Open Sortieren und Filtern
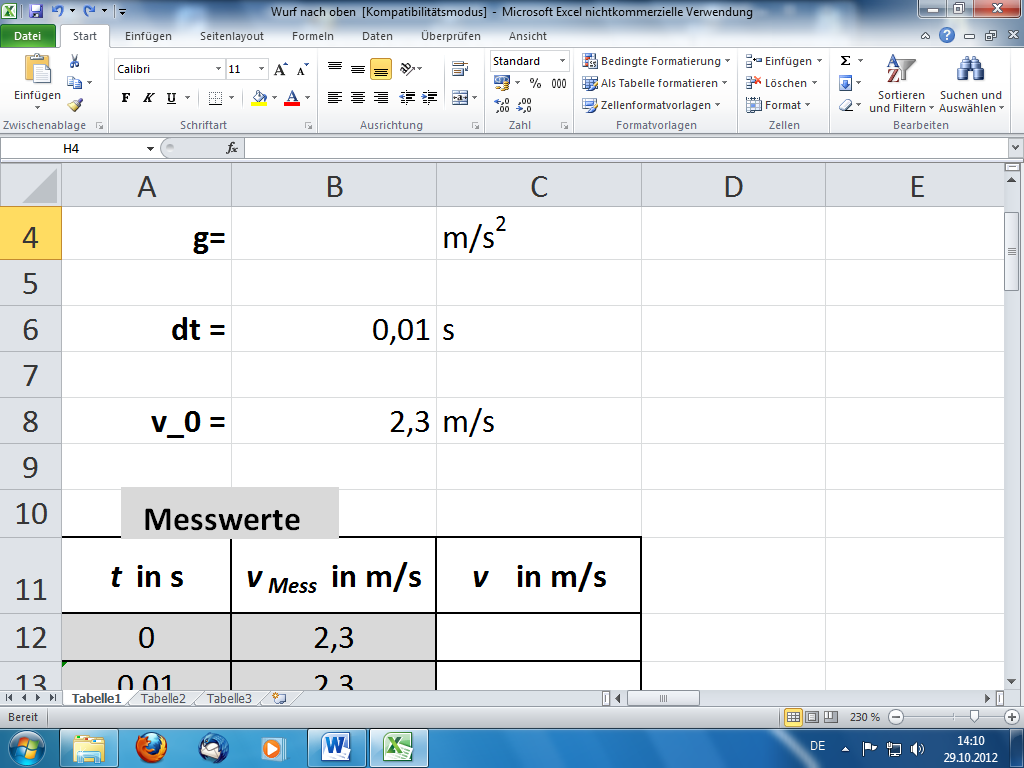This screenshot has width=1024, height=768. coord(901,84)
